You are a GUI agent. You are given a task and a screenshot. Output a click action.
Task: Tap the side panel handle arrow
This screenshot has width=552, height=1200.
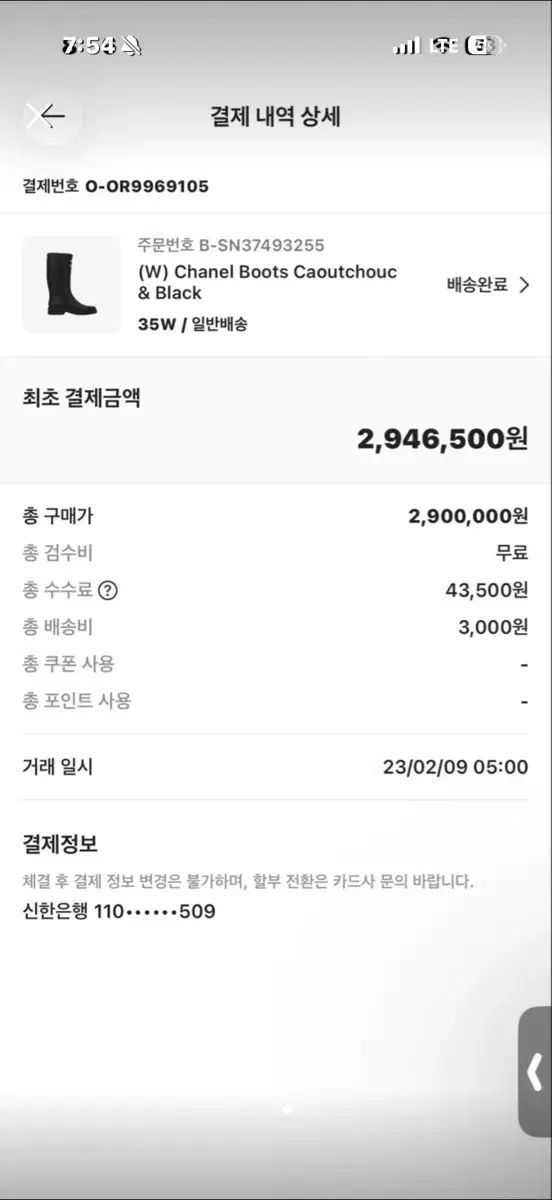pos(535,1071)
